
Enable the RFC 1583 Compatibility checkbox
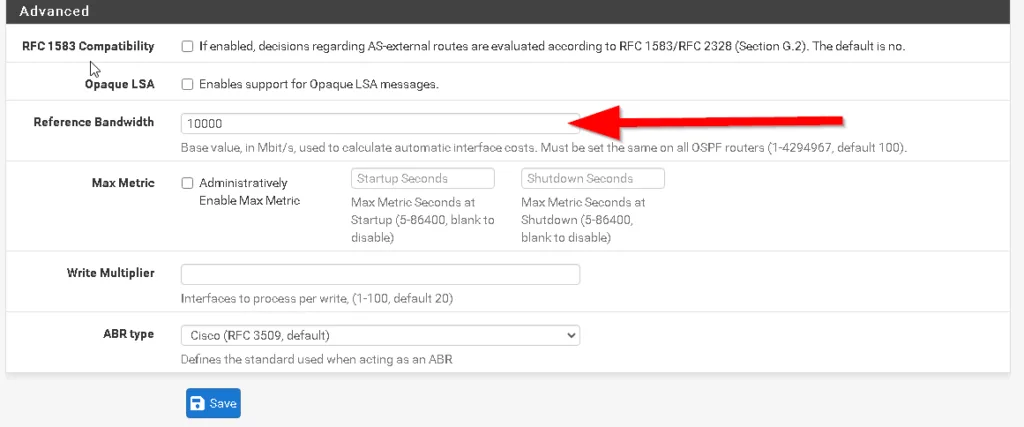[187, 46]
